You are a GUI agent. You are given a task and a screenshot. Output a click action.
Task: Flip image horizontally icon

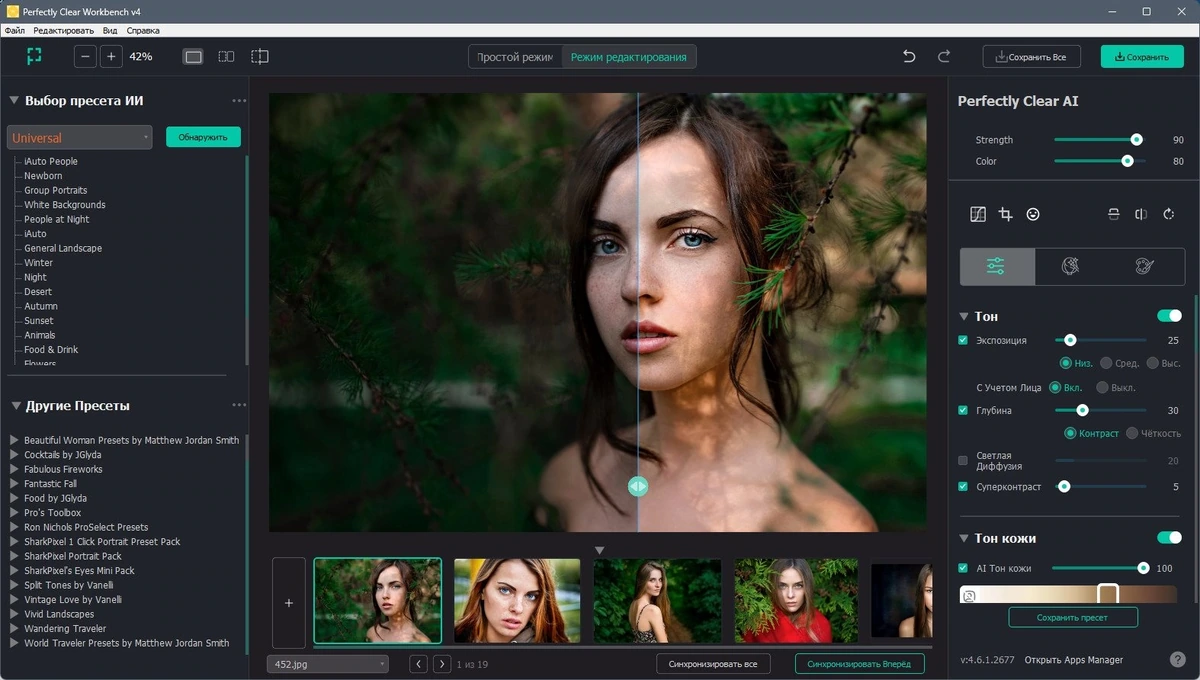(1141, 214)
